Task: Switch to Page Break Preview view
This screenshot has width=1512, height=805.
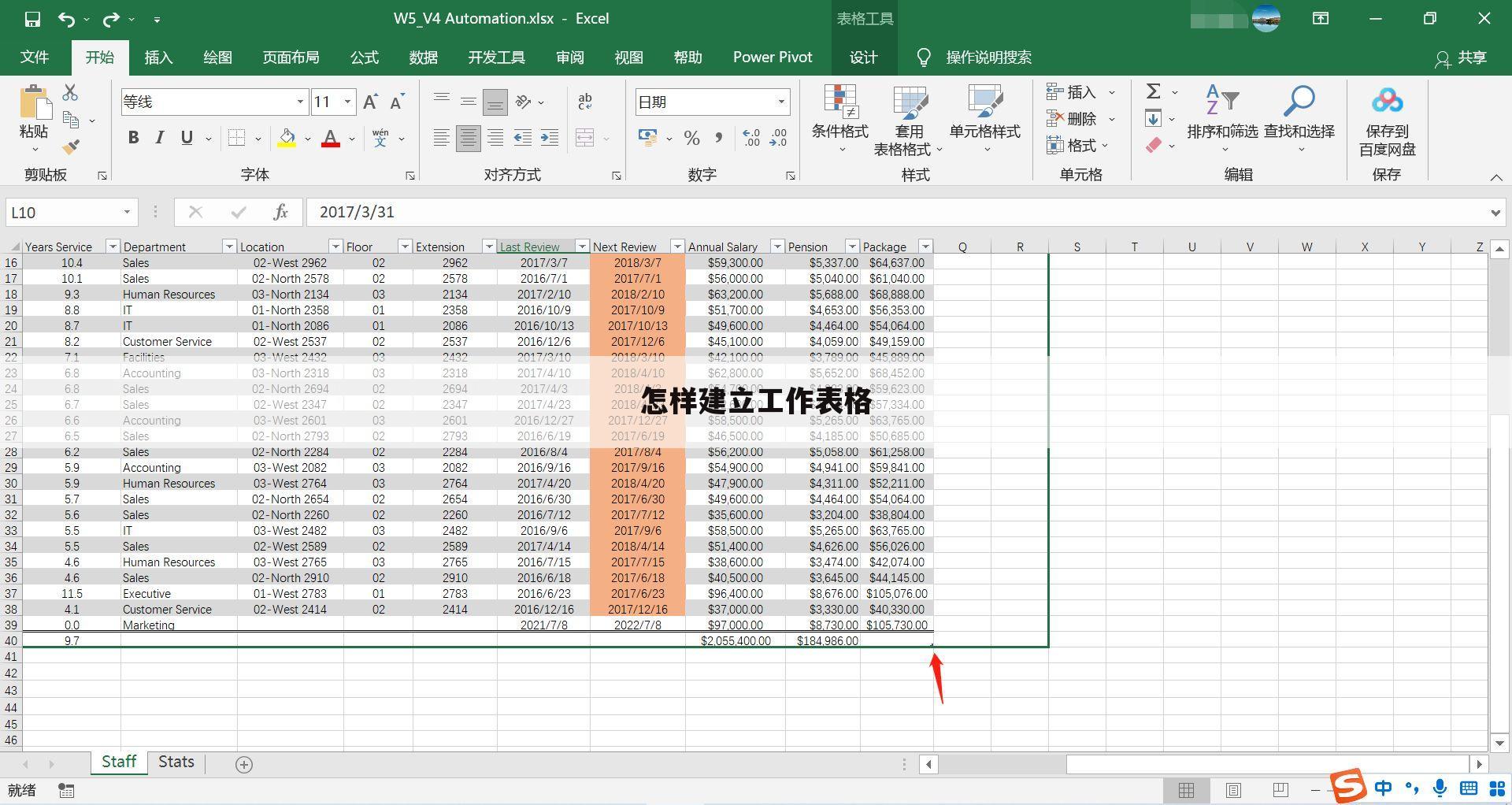Action: point(1280,789)
